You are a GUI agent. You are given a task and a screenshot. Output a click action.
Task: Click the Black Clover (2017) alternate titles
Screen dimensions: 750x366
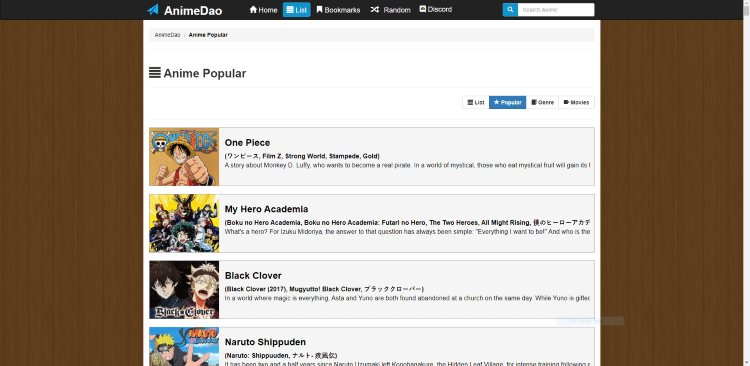(324, 289)
